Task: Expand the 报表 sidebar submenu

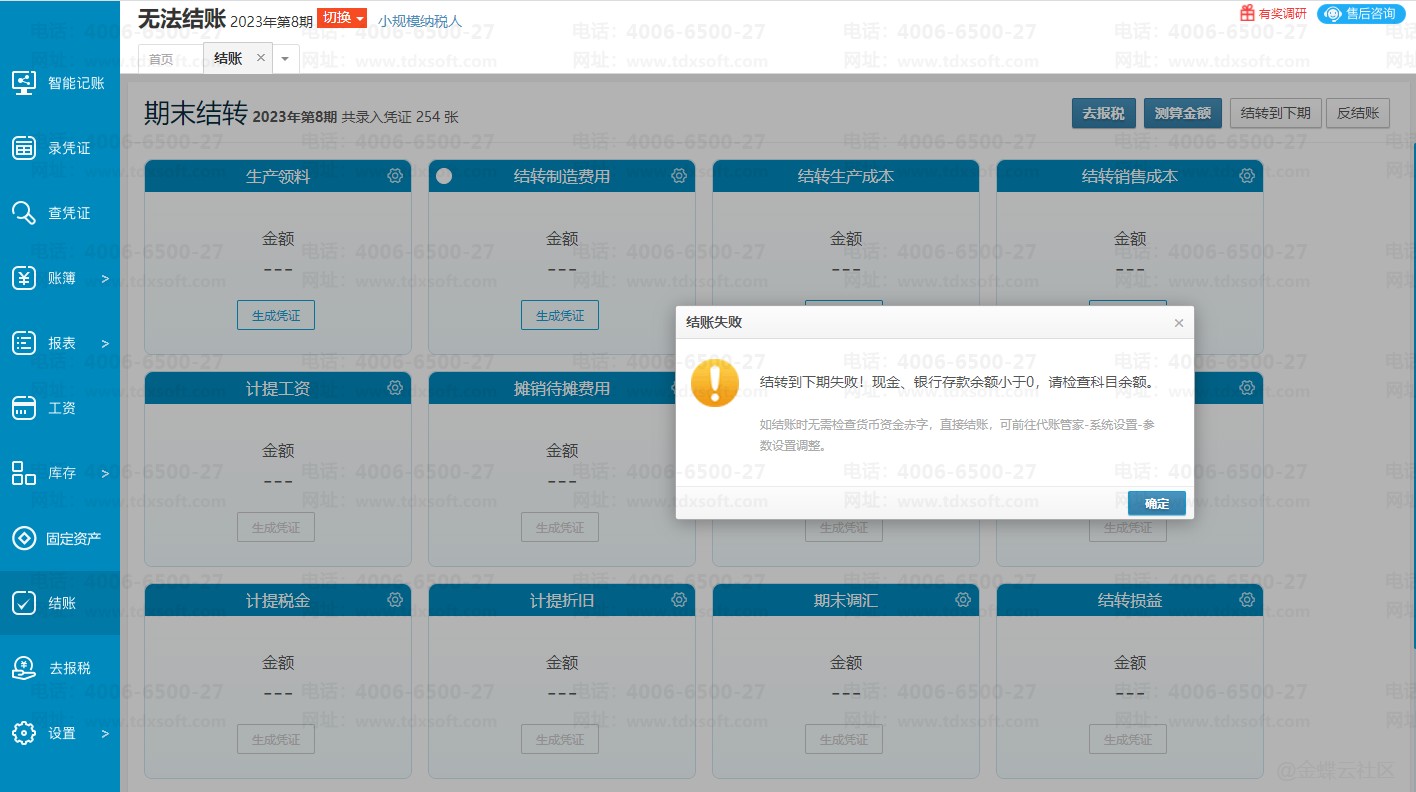Action: click(105, 343)
